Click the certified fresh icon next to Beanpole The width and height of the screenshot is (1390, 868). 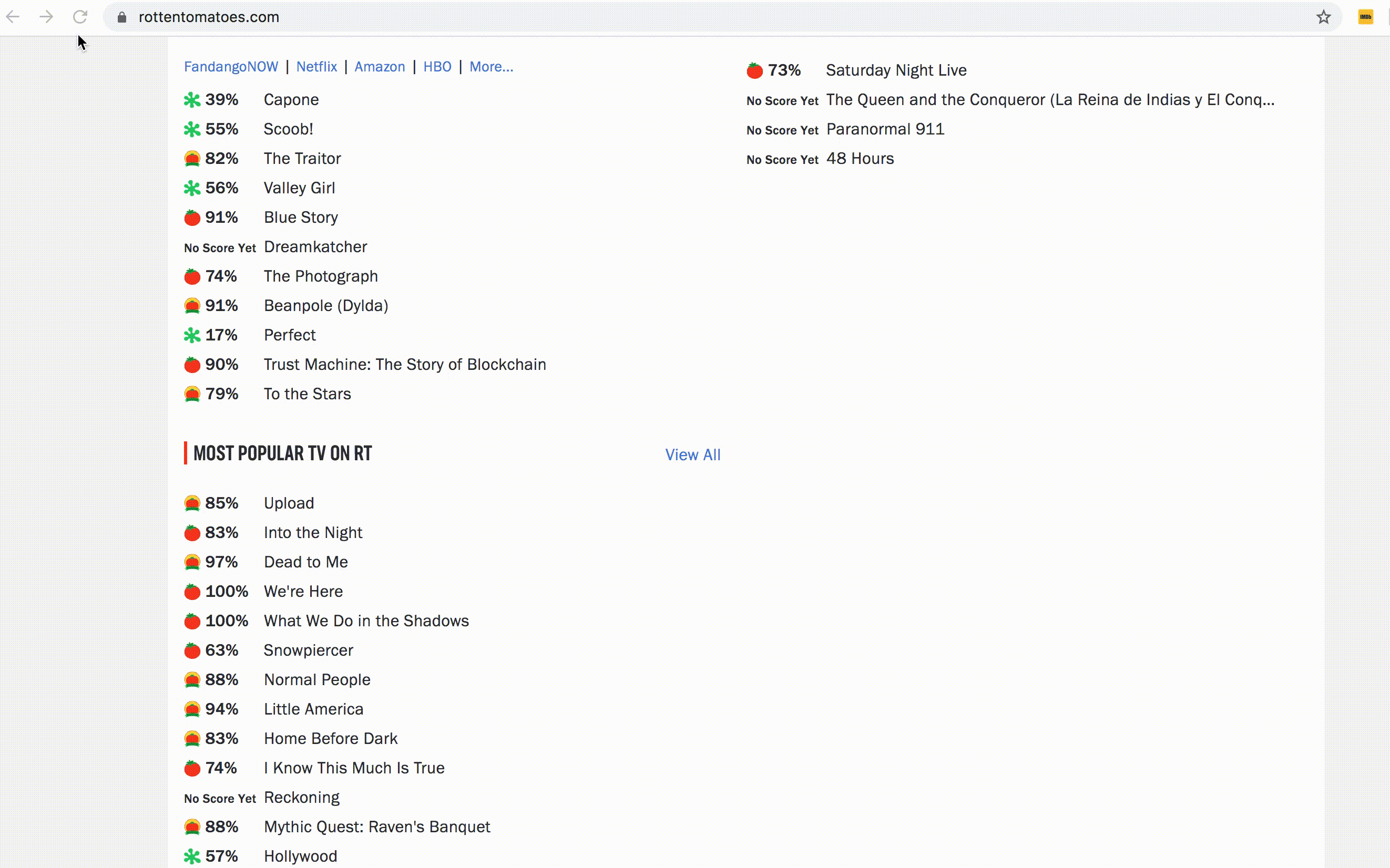point(192,306)
